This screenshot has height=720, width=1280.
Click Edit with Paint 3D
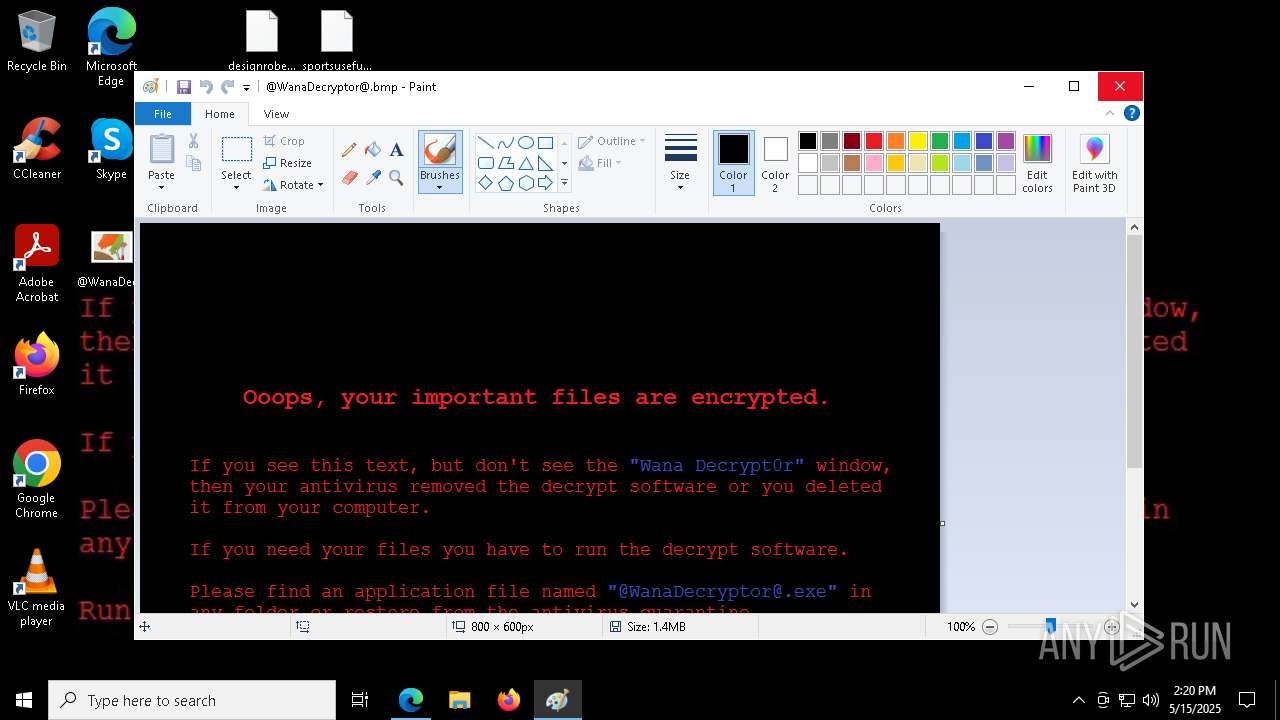(1094, 164)
